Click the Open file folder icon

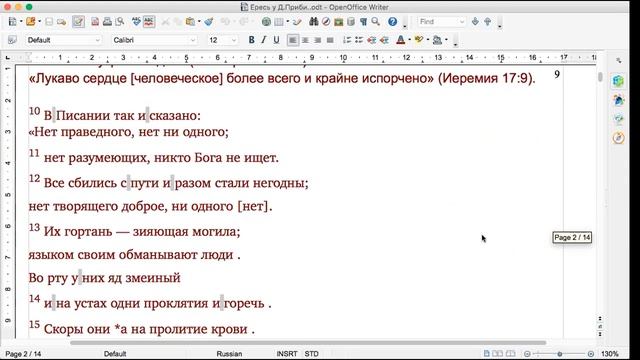(x=30, y=22)
